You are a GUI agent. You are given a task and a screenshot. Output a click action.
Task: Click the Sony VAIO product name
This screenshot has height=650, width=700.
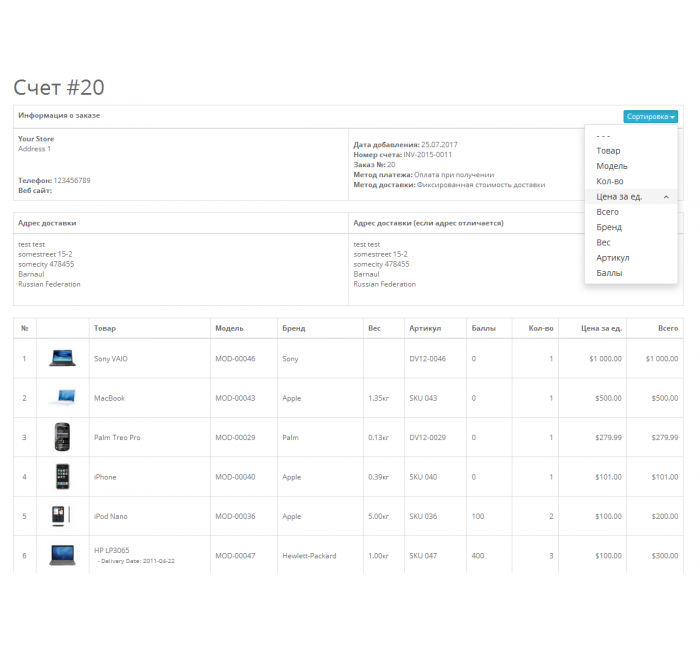click(111, 358)
